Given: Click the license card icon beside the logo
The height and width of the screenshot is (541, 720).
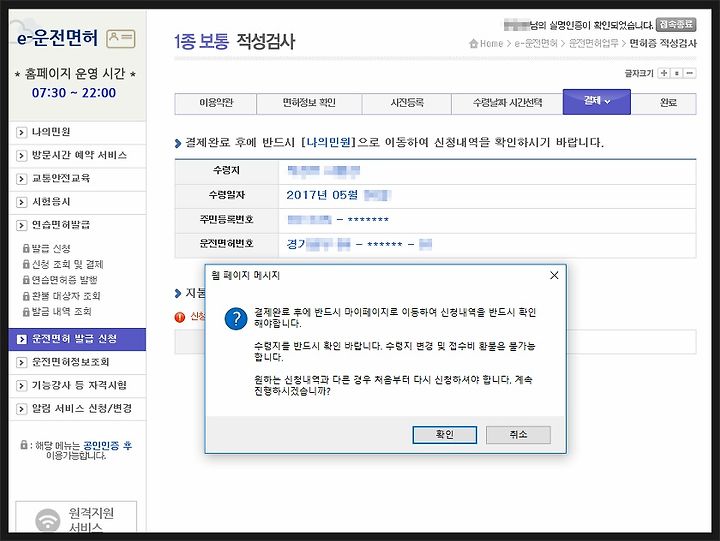Looking at the screenshot, I should pos(121,39).
